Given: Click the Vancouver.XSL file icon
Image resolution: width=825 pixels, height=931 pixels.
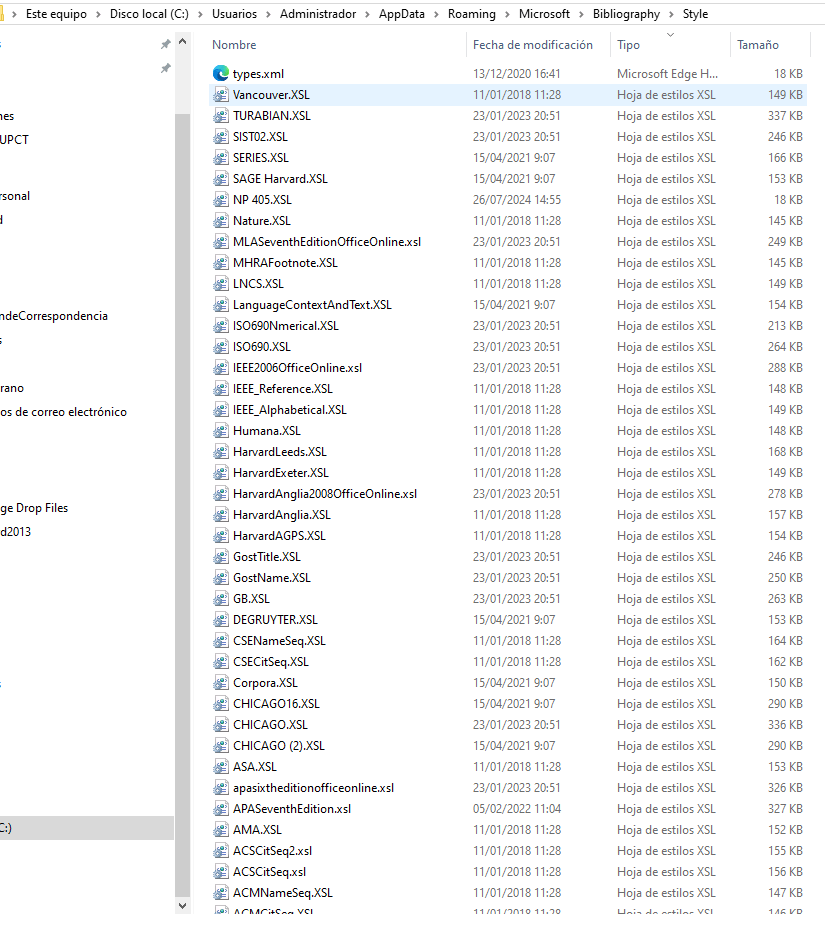Looking at the screenshot, I should pos(221,95).
